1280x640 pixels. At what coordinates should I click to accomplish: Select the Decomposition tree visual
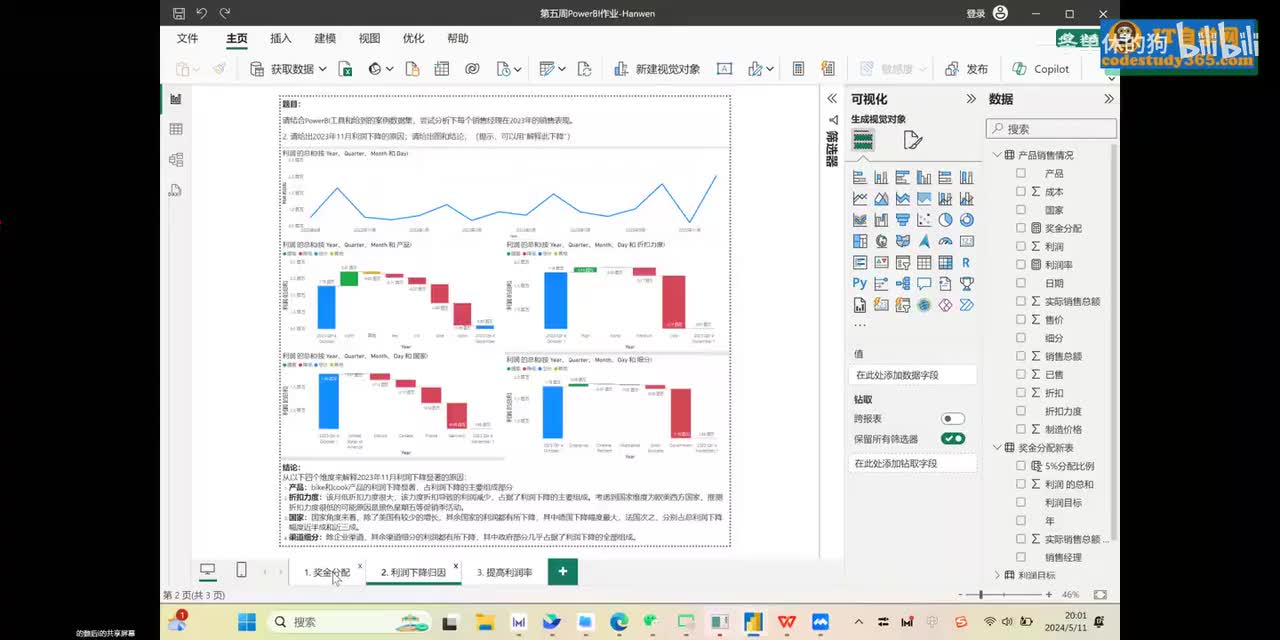click(902, 283)
